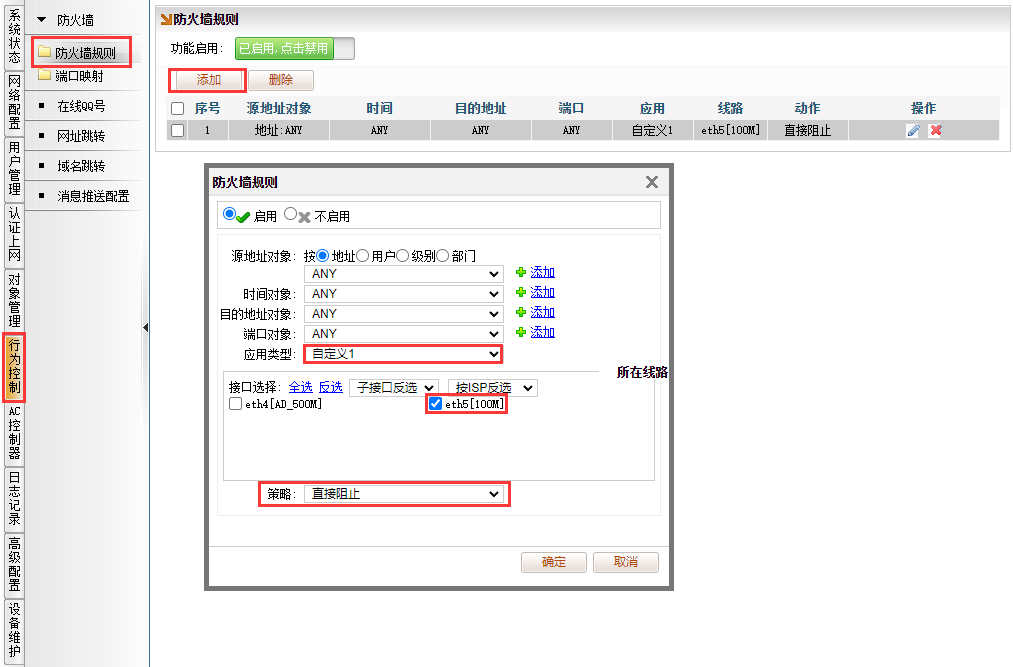The height and width of the screenshot is (667, 1013).
Task: Click green plus icon beside 端口对象
Action: point(520,333)
